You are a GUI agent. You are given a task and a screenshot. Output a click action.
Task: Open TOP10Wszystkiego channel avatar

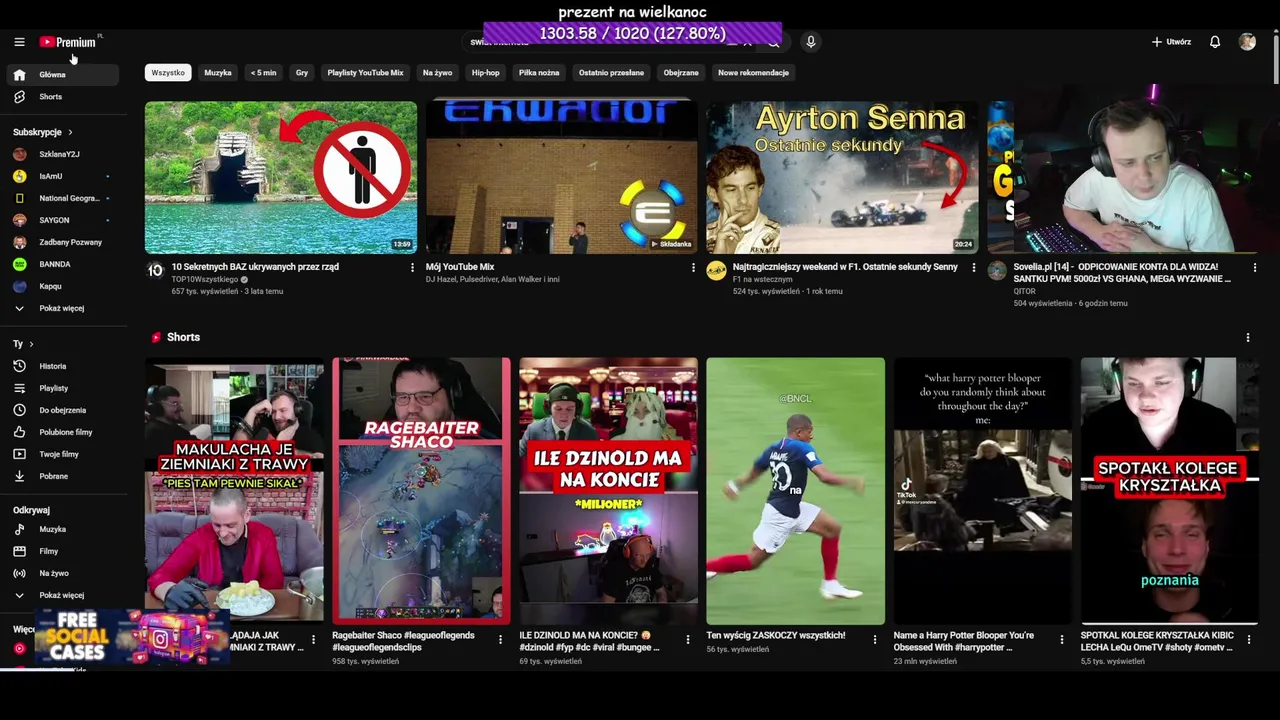(155, 270)
